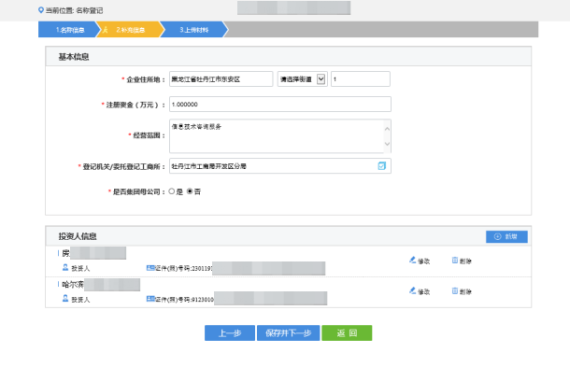Click the 经营范围 scrollbar up arrow
This screenshot has height=368, width=570.
click(x=387, y=129)
